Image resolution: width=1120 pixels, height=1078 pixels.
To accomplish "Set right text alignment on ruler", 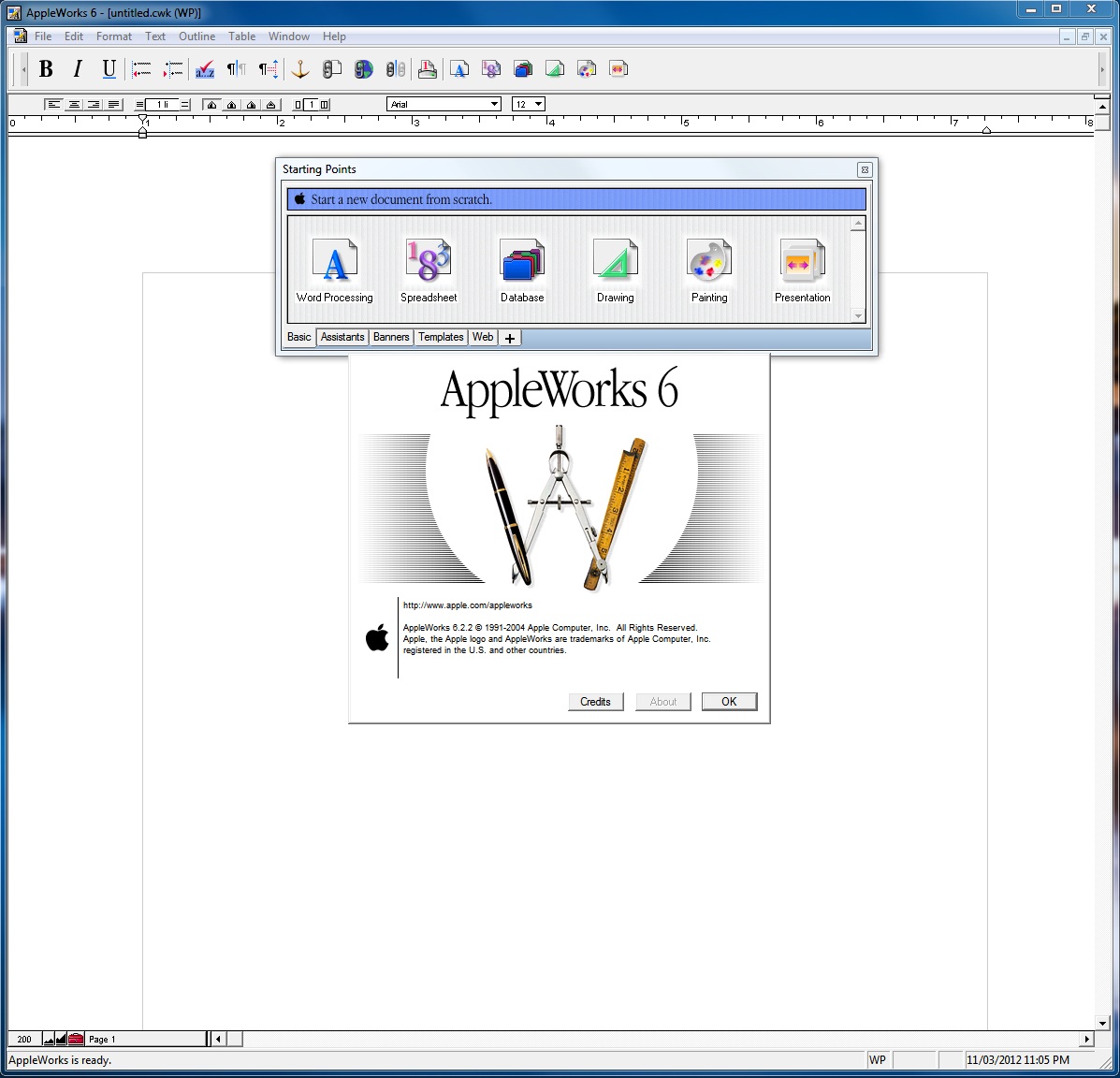I will tap(94, 104).
